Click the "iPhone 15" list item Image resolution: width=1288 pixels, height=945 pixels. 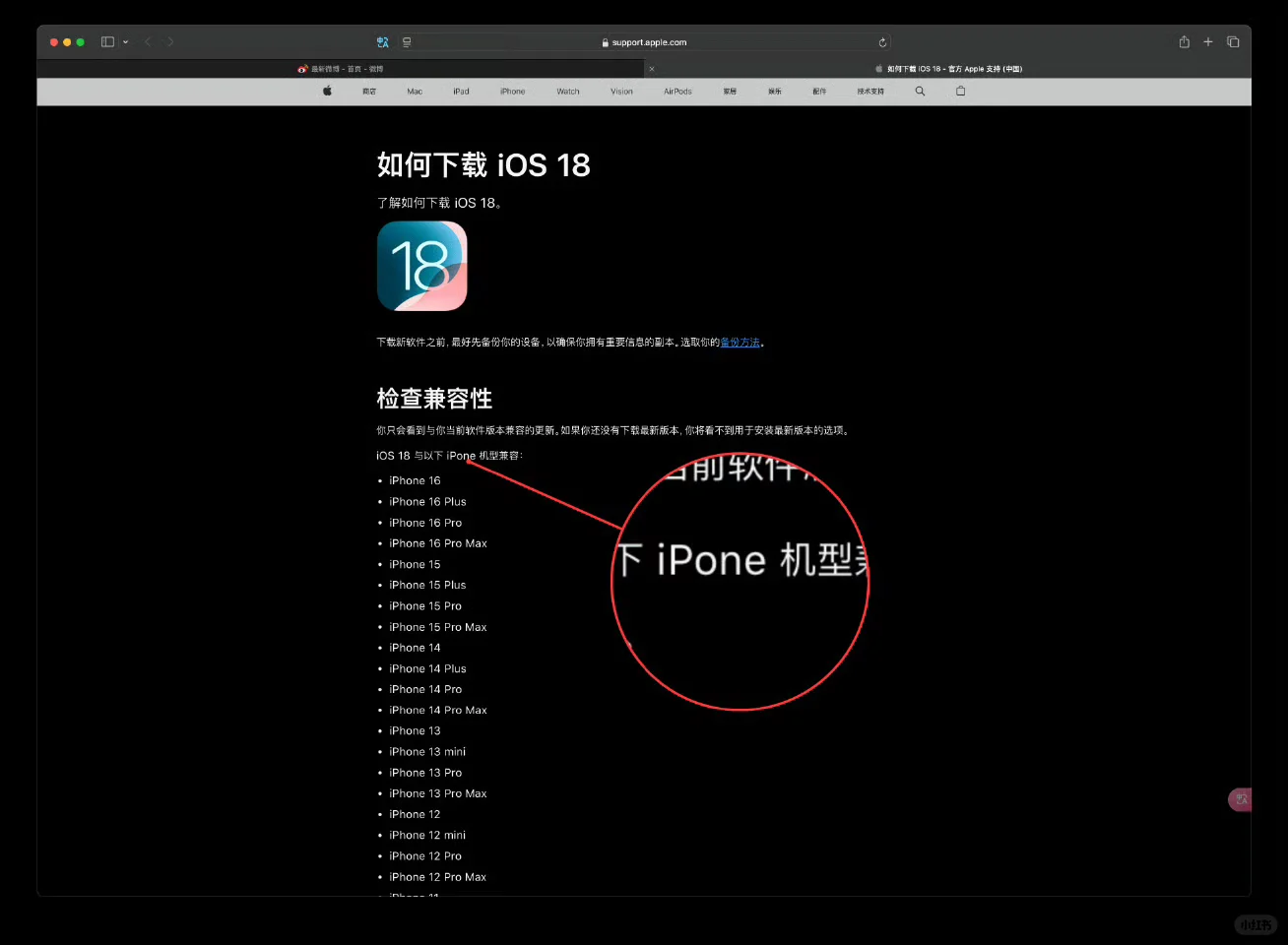[415, 564]
